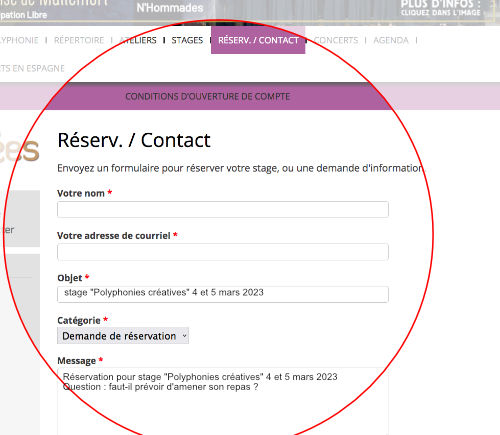Viewport: 500px width, 435px height.
Task: Click into the Objet text field
Action: pyautogui.click(x=223, y=294)
